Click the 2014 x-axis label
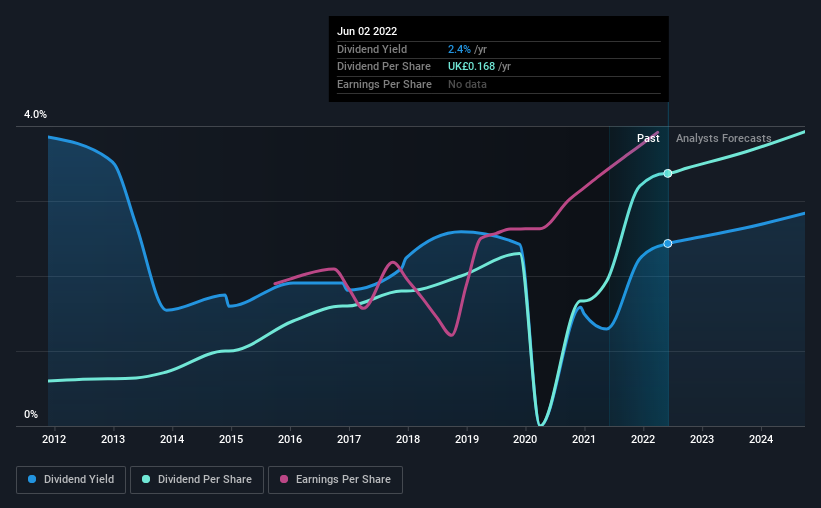This screenshot has height=508, width=821. (x=172, y=439)
